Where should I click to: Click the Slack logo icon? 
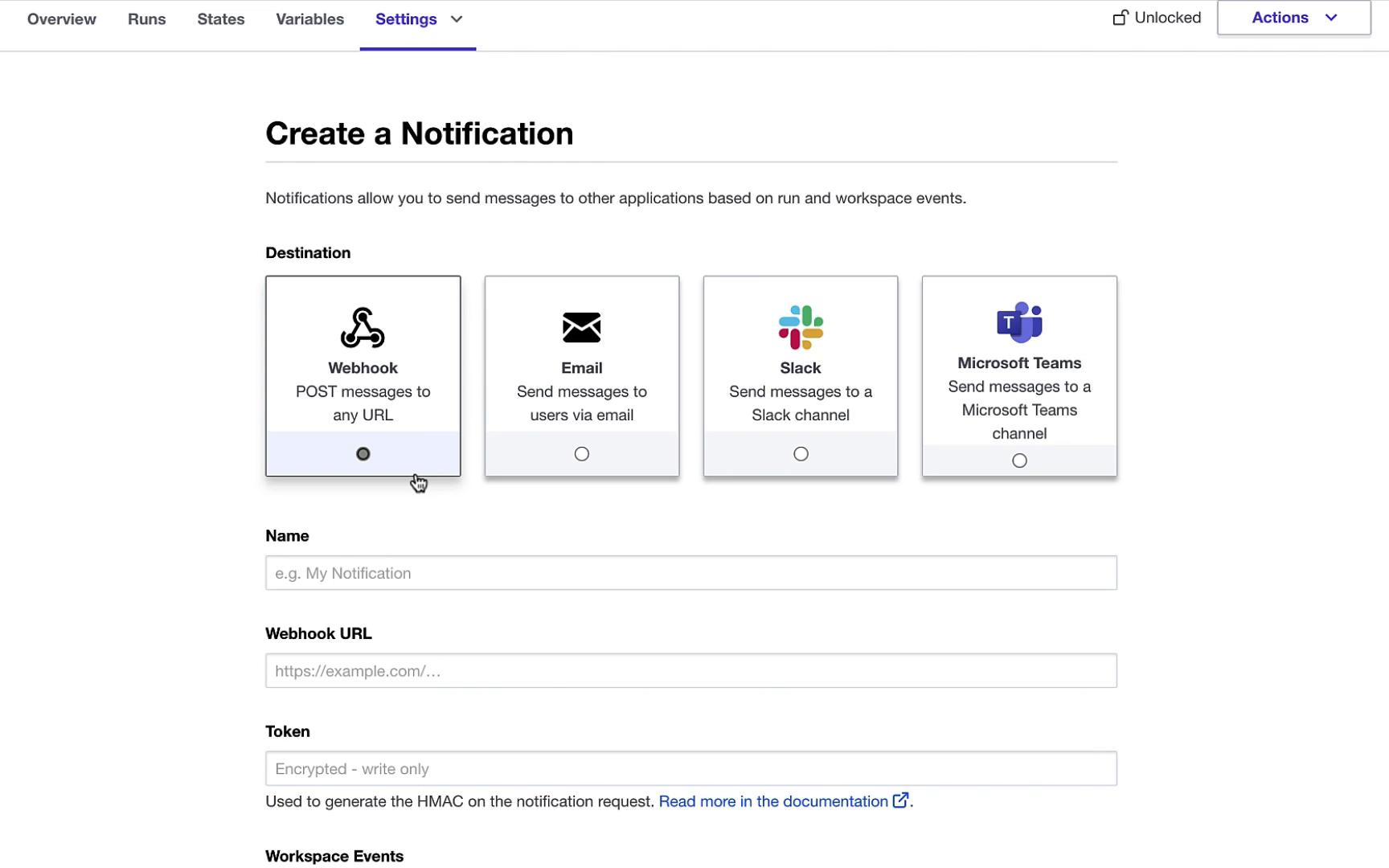pos(801,327)
